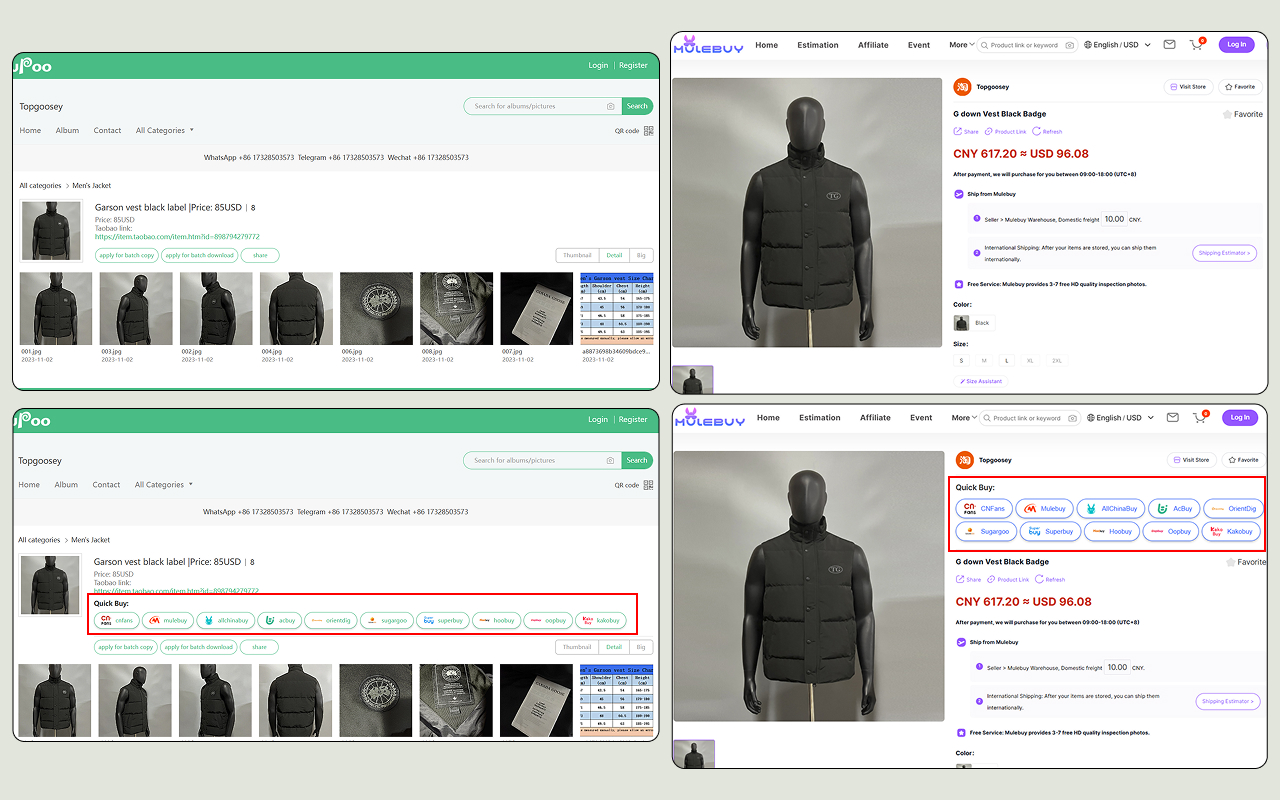This screenshot has height=800, width=1280.
Task: Click Register in Yupoo panel without Quick Buy
Action: (x=633, y=65)
